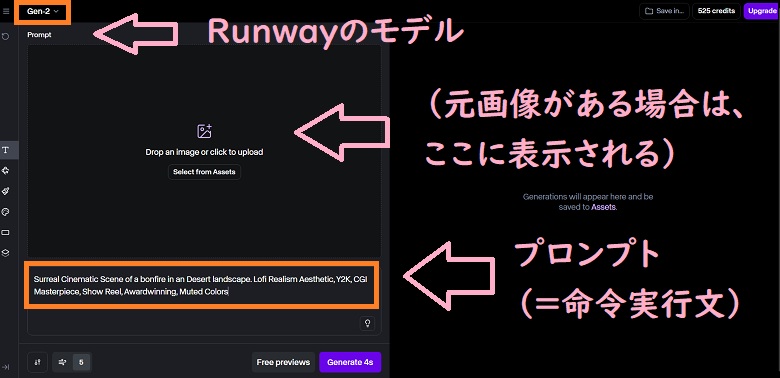This screenshot has height=378, width=780.
Task: Click the Select from Assets button
Action: (204, 172)
